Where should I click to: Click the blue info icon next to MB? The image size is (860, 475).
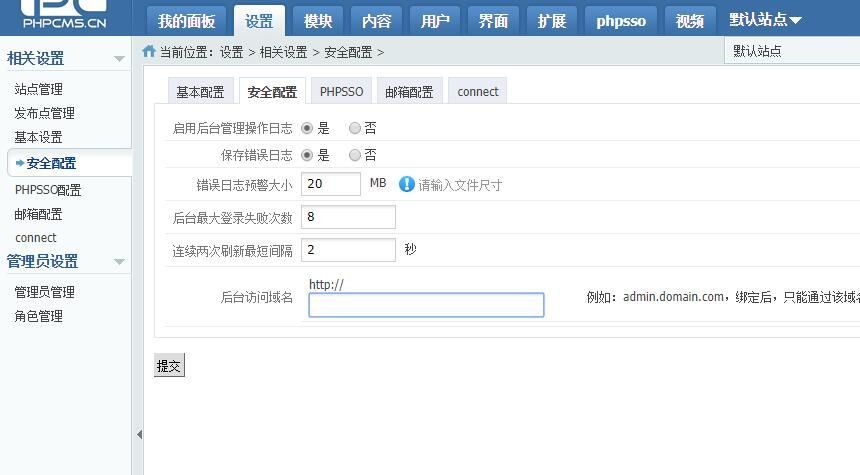tap(406, 184)
